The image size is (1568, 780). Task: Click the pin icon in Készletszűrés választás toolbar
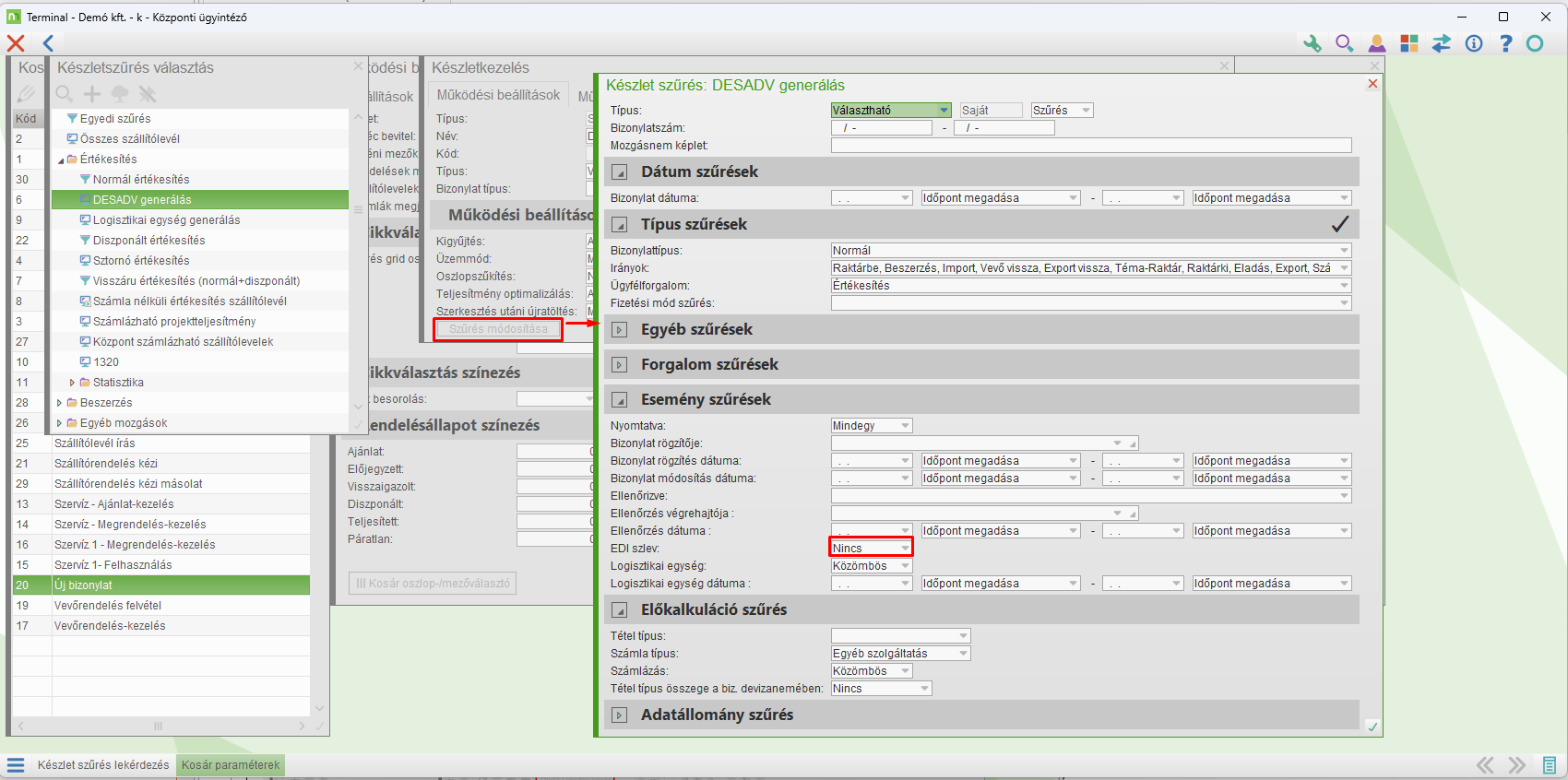point(148,93)
